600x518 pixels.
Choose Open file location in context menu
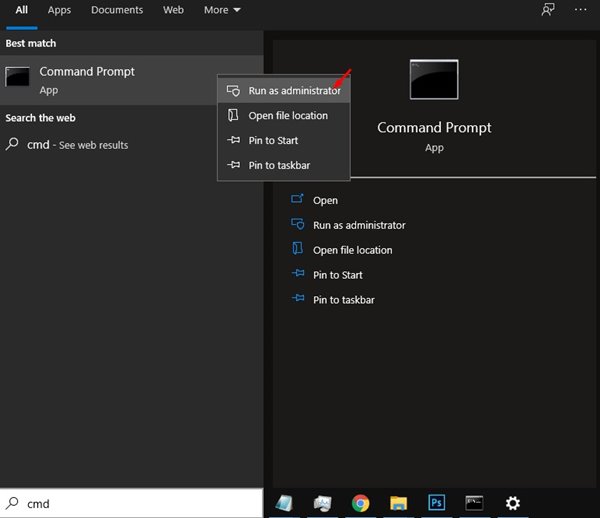(x=287, y=116)
